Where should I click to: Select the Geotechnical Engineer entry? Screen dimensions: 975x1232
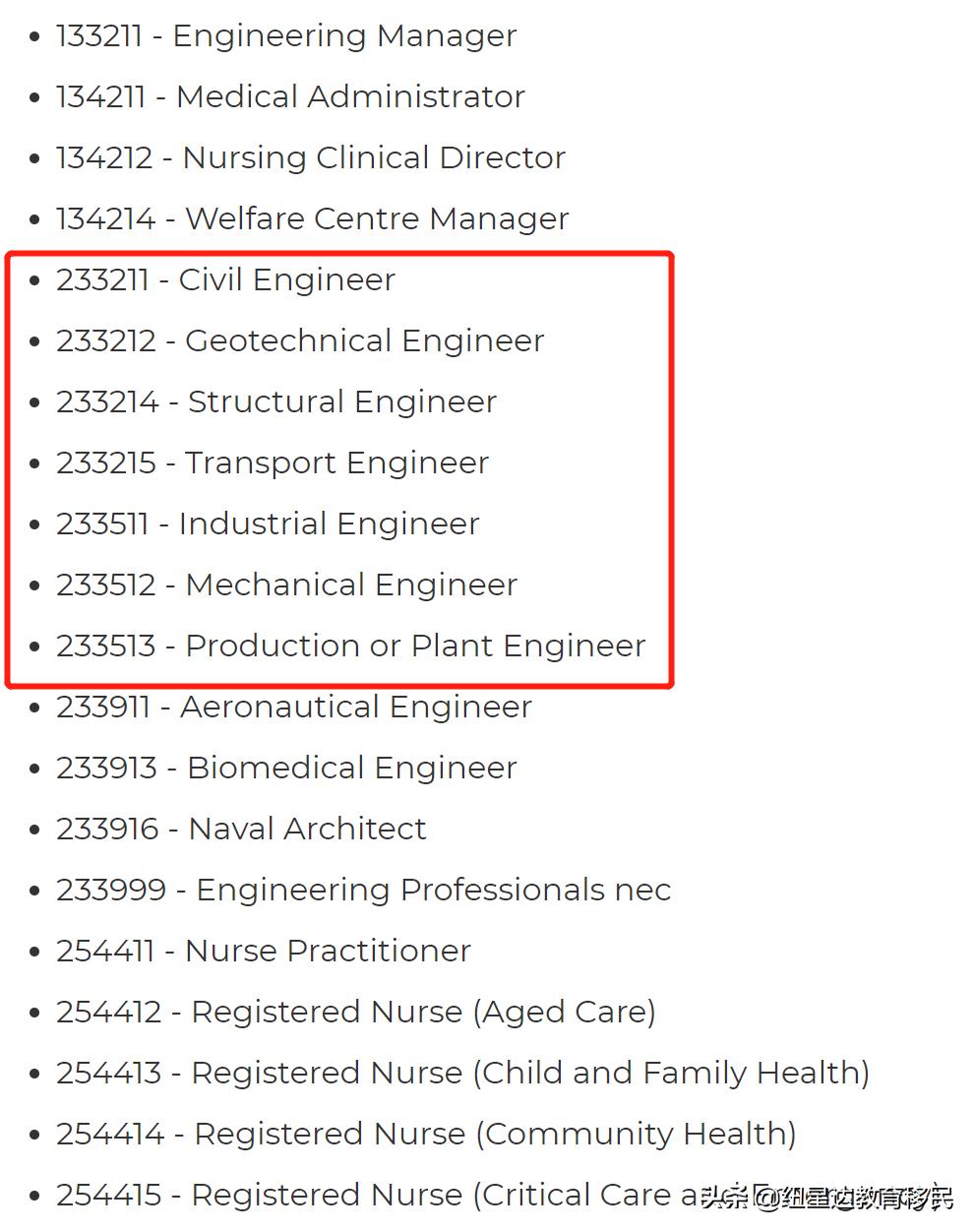pos(299,341)
